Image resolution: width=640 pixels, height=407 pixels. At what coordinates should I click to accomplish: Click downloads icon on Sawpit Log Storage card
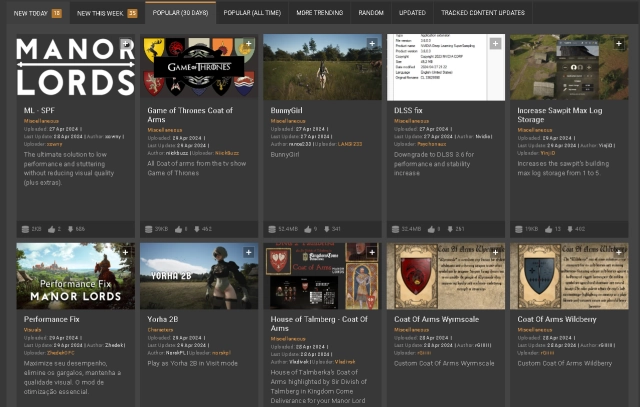(x=570, y=229)
